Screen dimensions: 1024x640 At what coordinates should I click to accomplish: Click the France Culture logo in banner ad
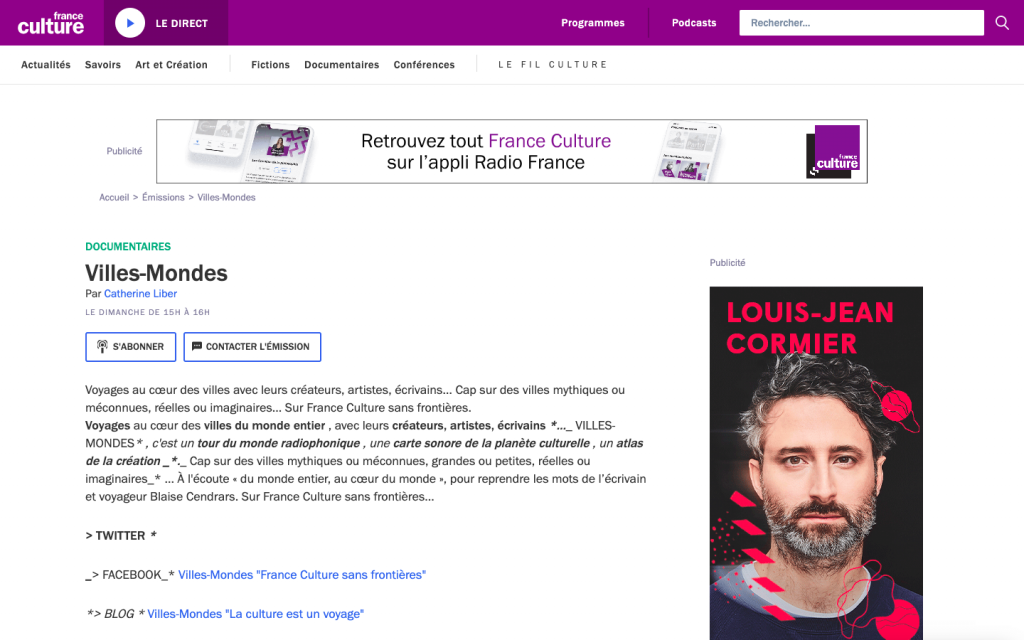[833, 152]
